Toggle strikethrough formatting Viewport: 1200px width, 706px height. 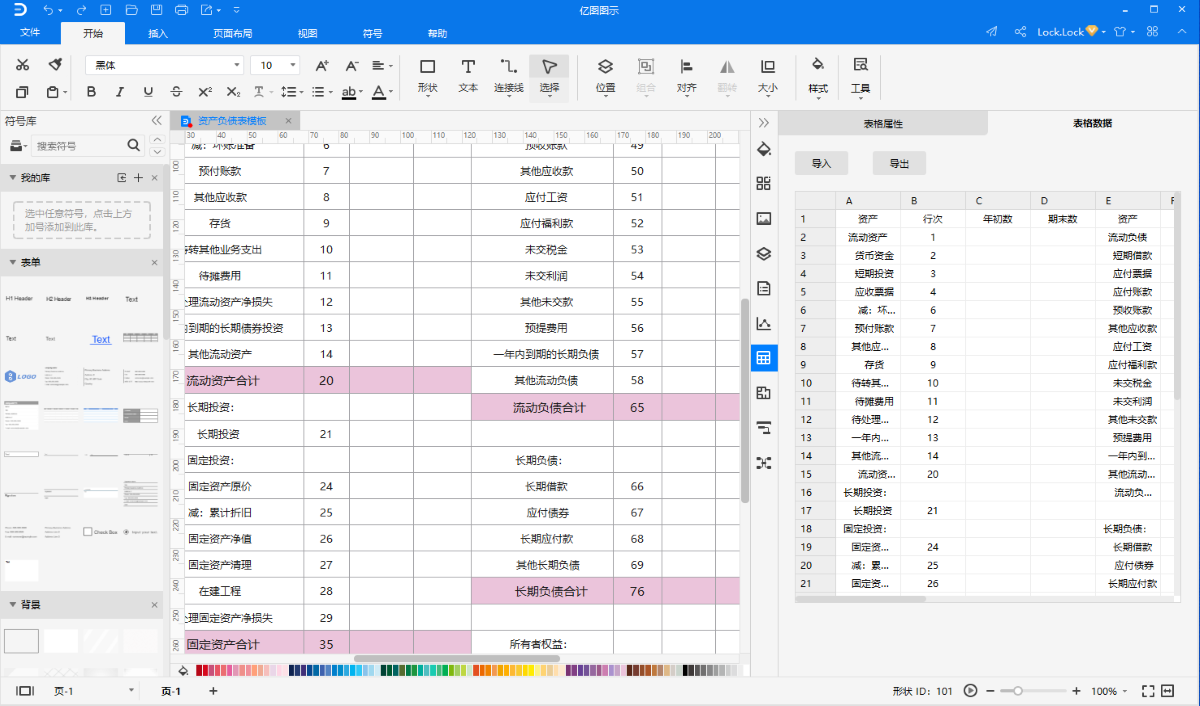(x=176, y=92)
